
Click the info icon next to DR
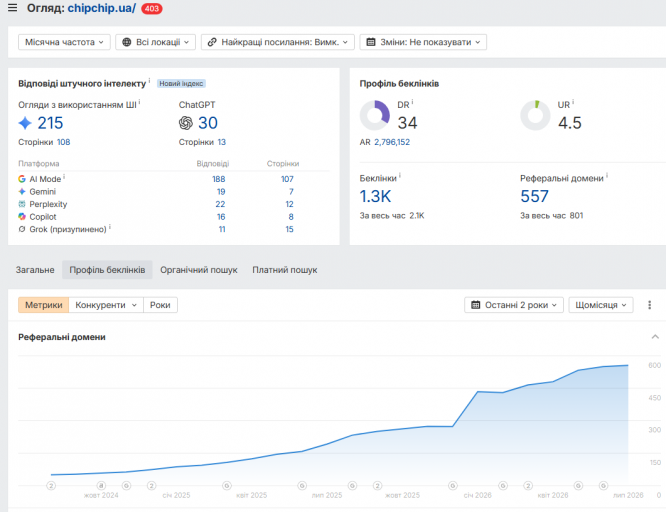412,102
